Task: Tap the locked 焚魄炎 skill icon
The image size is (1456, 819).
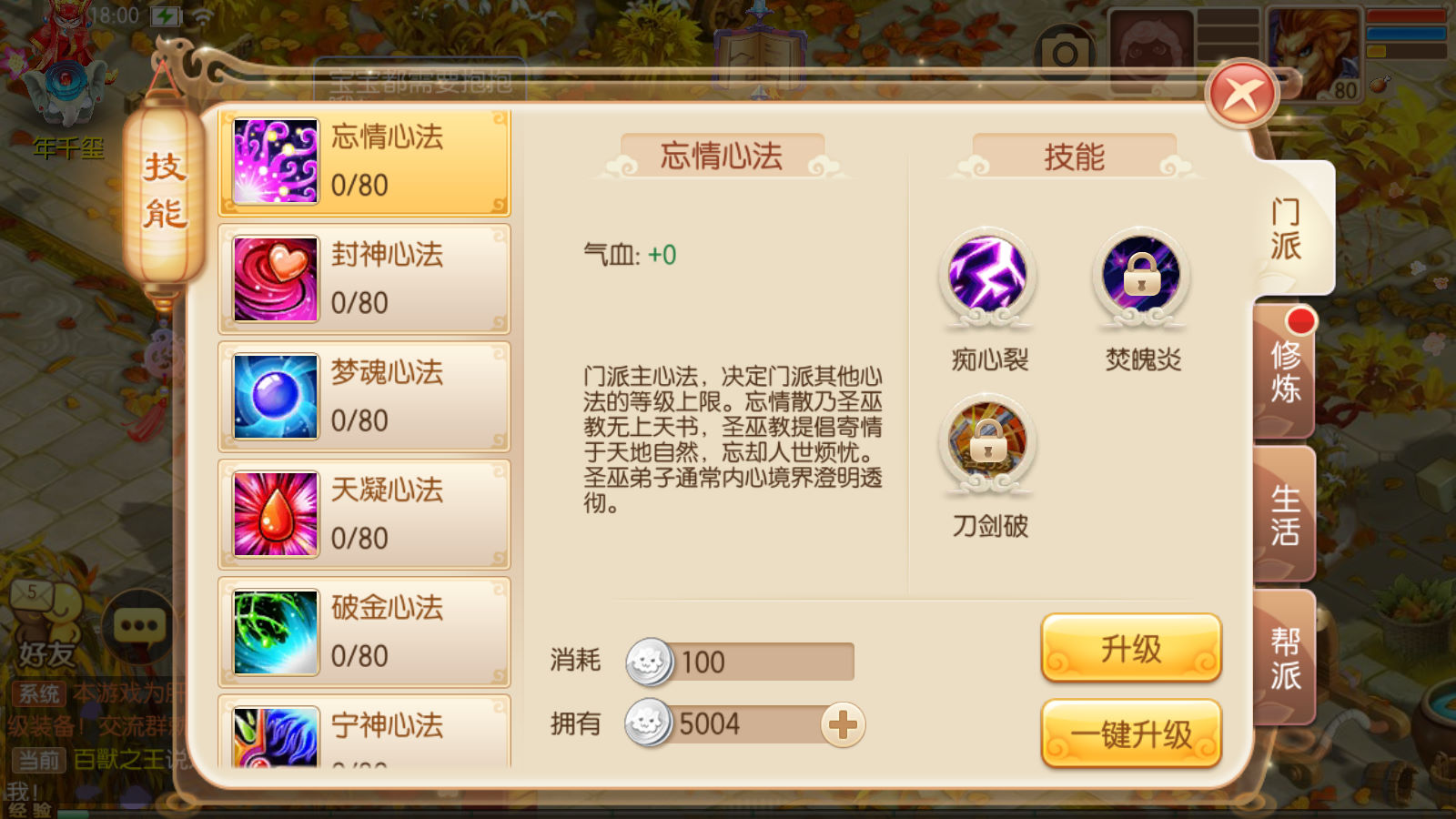Action: coord(1141,276)
